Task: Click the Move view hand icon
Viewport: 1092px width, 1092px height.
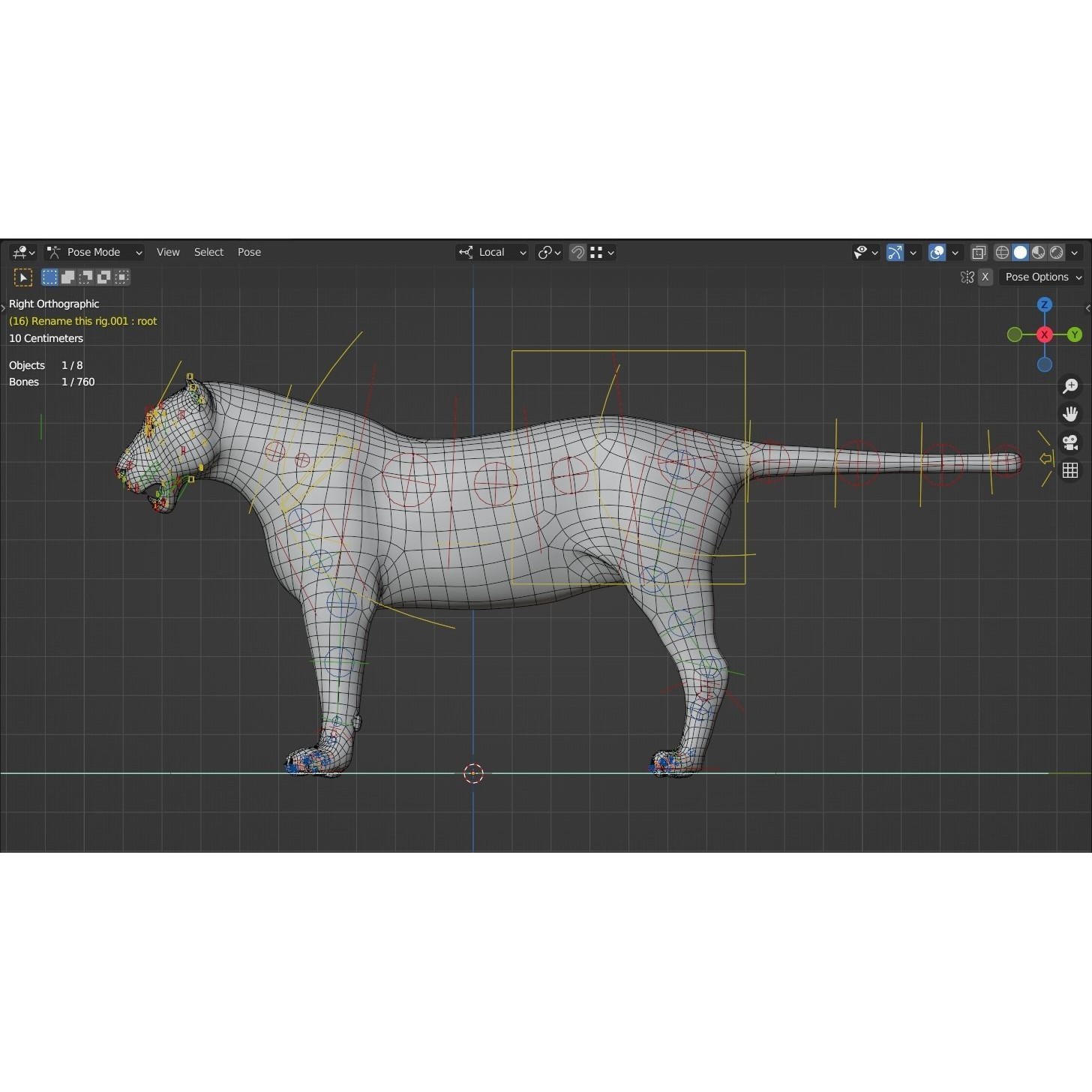Action: tap(1070, 413)
